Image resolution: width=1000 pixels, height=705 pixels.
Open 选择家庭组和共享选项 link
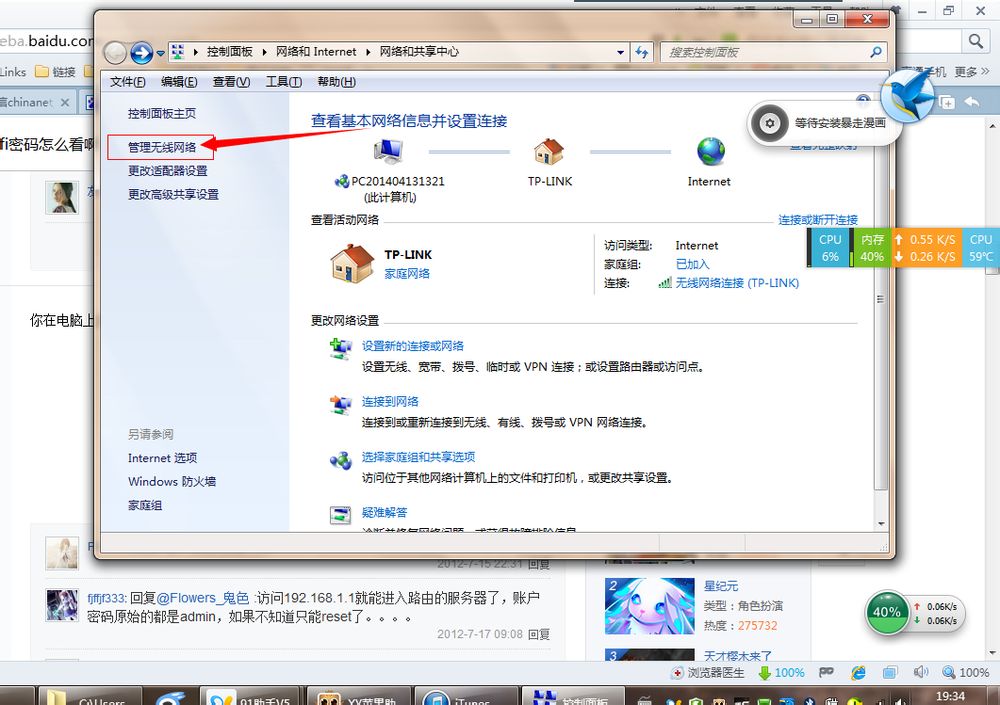coord(418,457)
